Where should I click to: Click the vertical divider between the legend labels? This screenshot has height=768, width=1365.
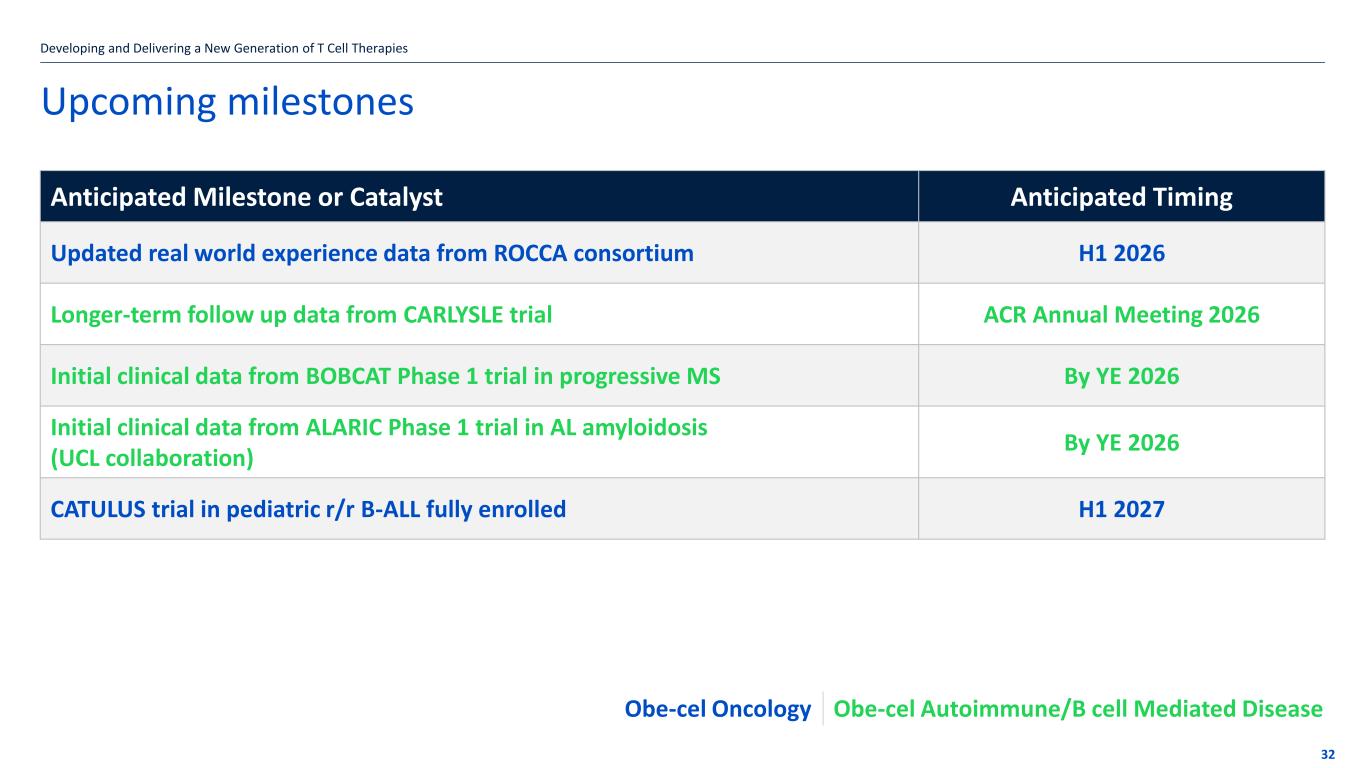(822, 708)
